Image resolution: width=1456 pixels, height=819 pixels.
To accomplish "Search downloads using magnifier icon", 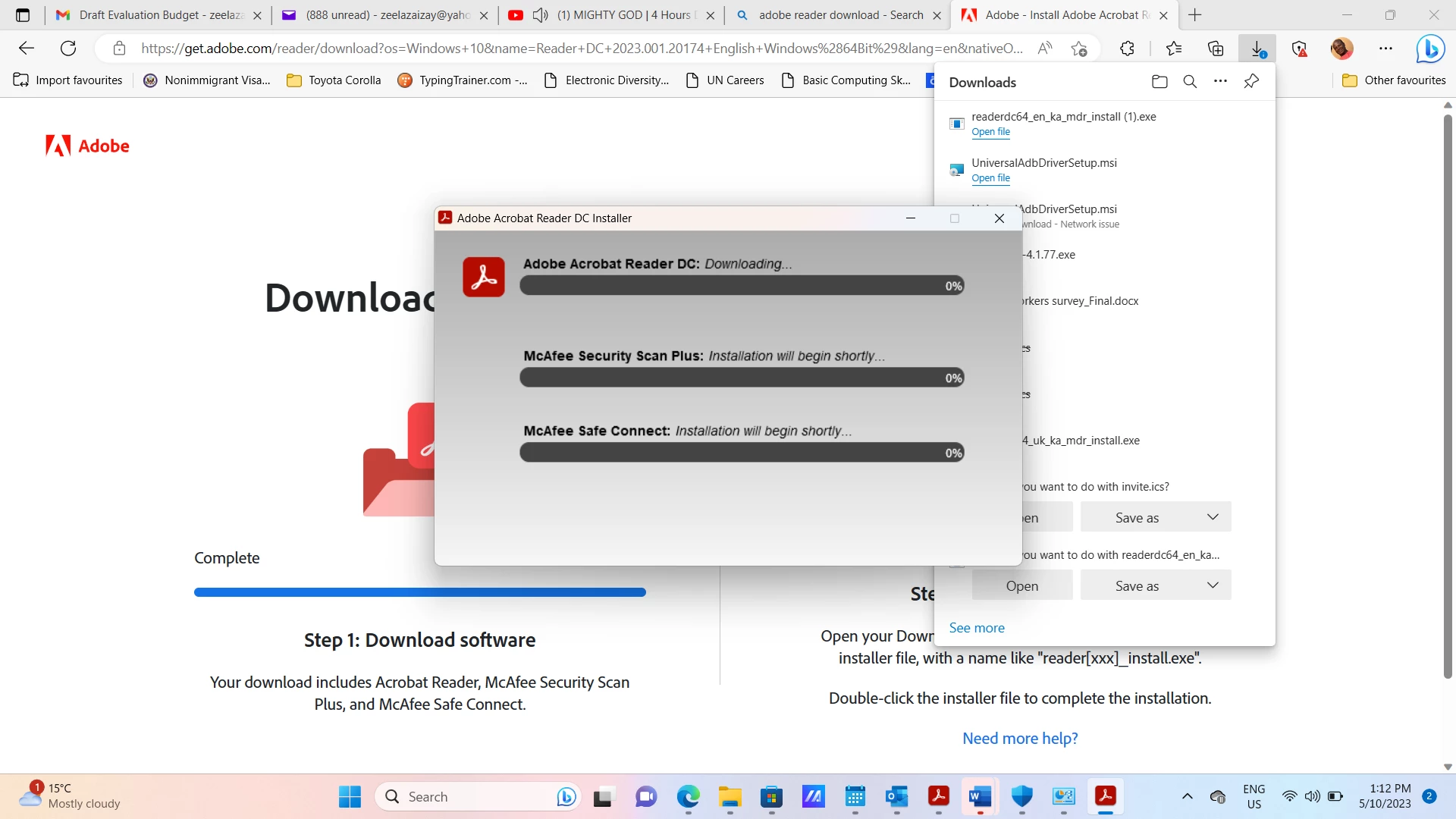I will (x=1190, y=82).
